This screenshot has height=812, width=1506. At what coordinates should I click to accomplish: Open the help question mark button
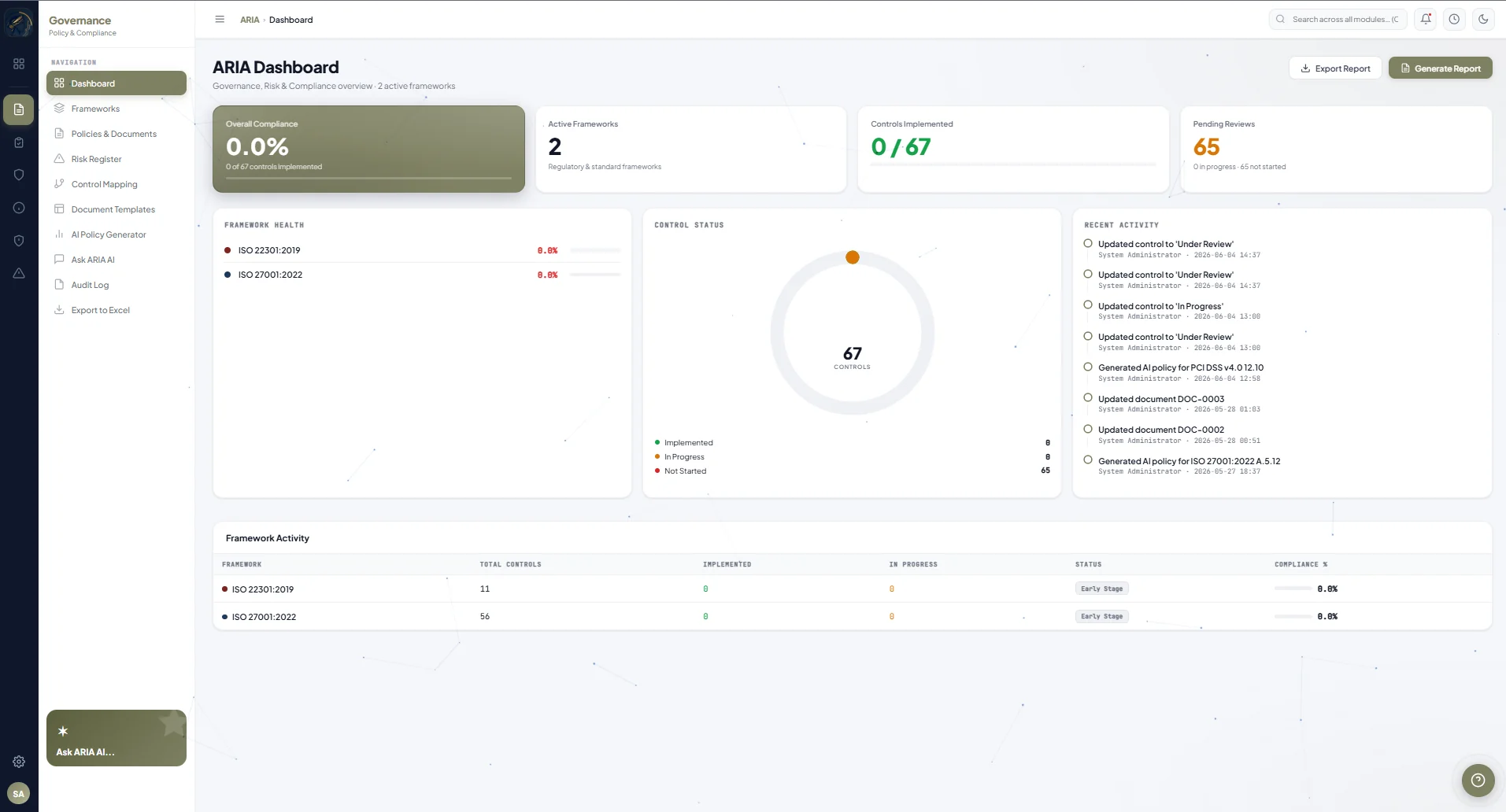point(1478,781)
